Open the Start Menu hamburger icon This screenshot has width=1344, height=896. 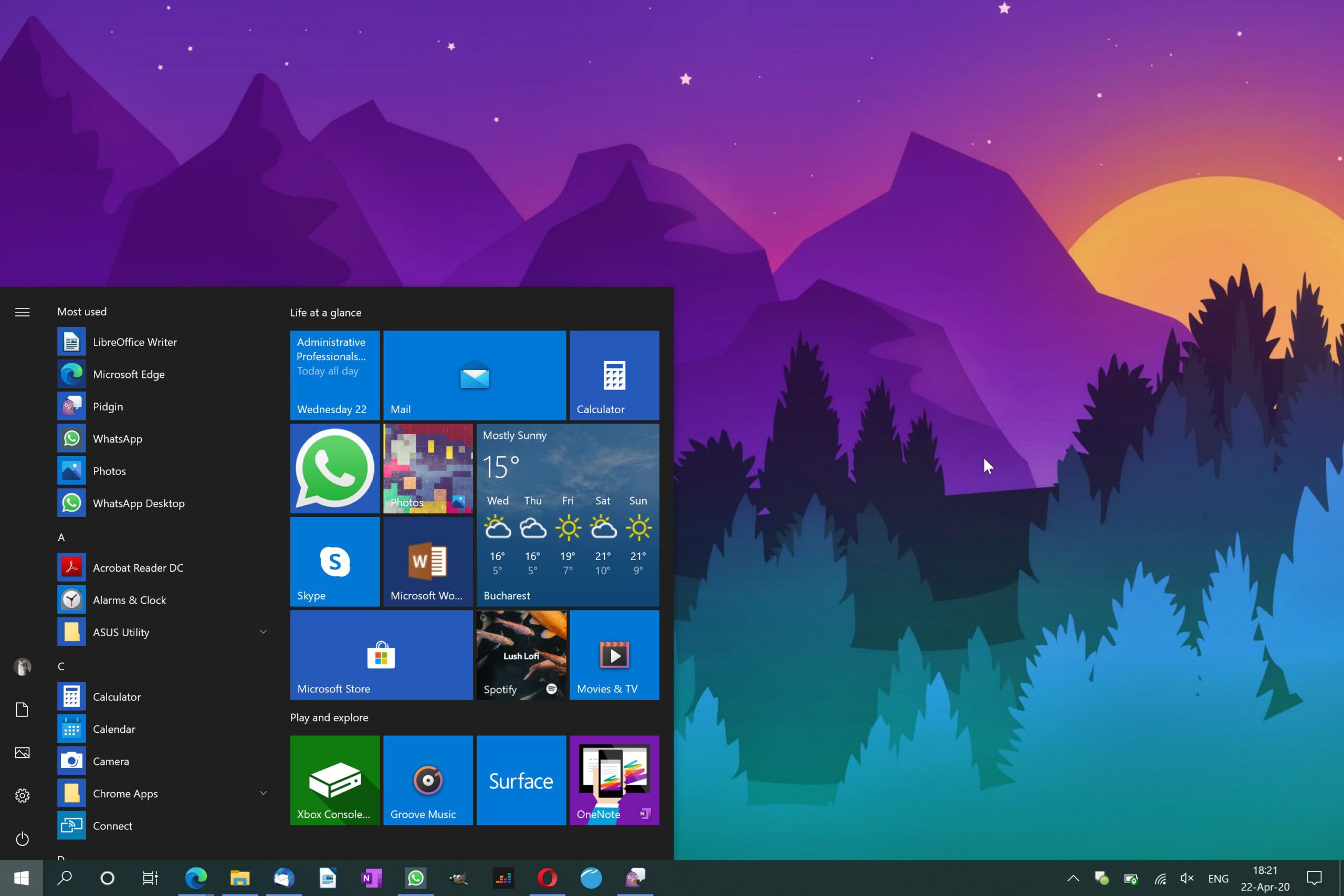click(22, 312)
